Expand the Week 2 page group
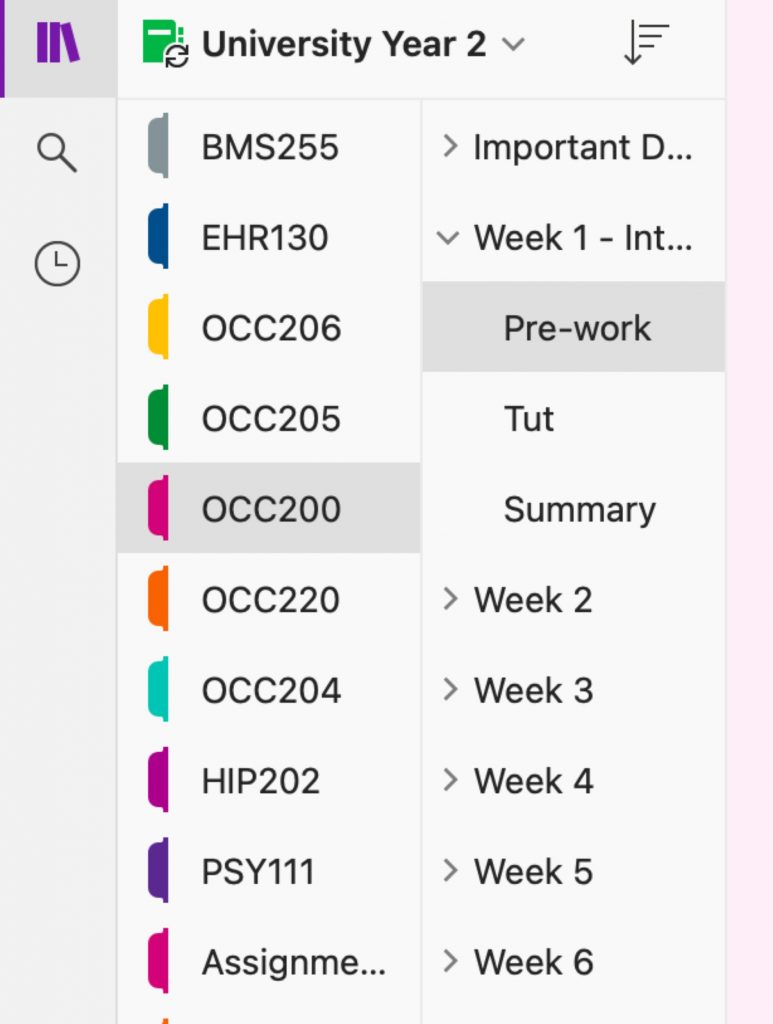 coord(450,600)
